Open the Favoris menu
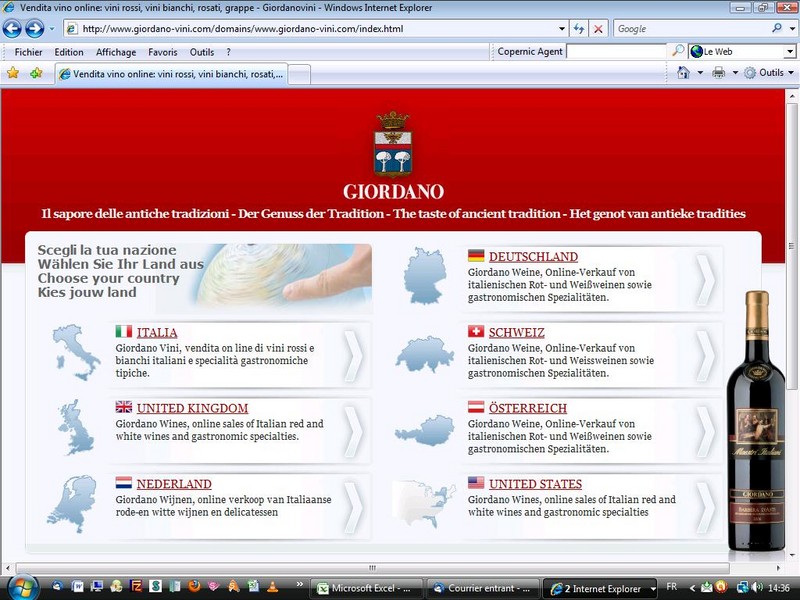This screenshot has height=600, width=800. (163, 52)
